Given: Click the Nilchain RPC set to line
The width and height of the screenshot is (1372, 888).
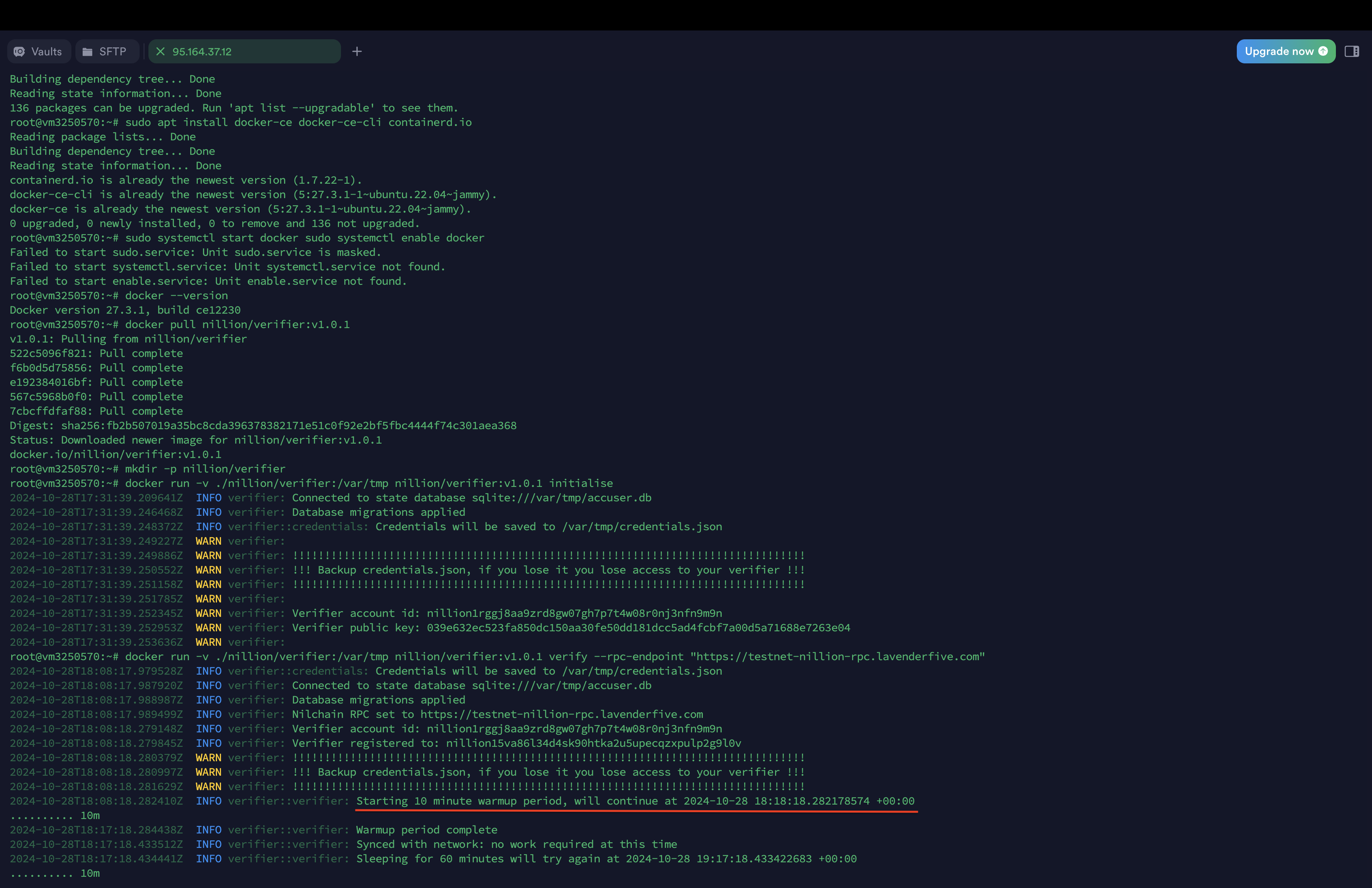Looking at the screenshot, I should click(x=356, y=714).
